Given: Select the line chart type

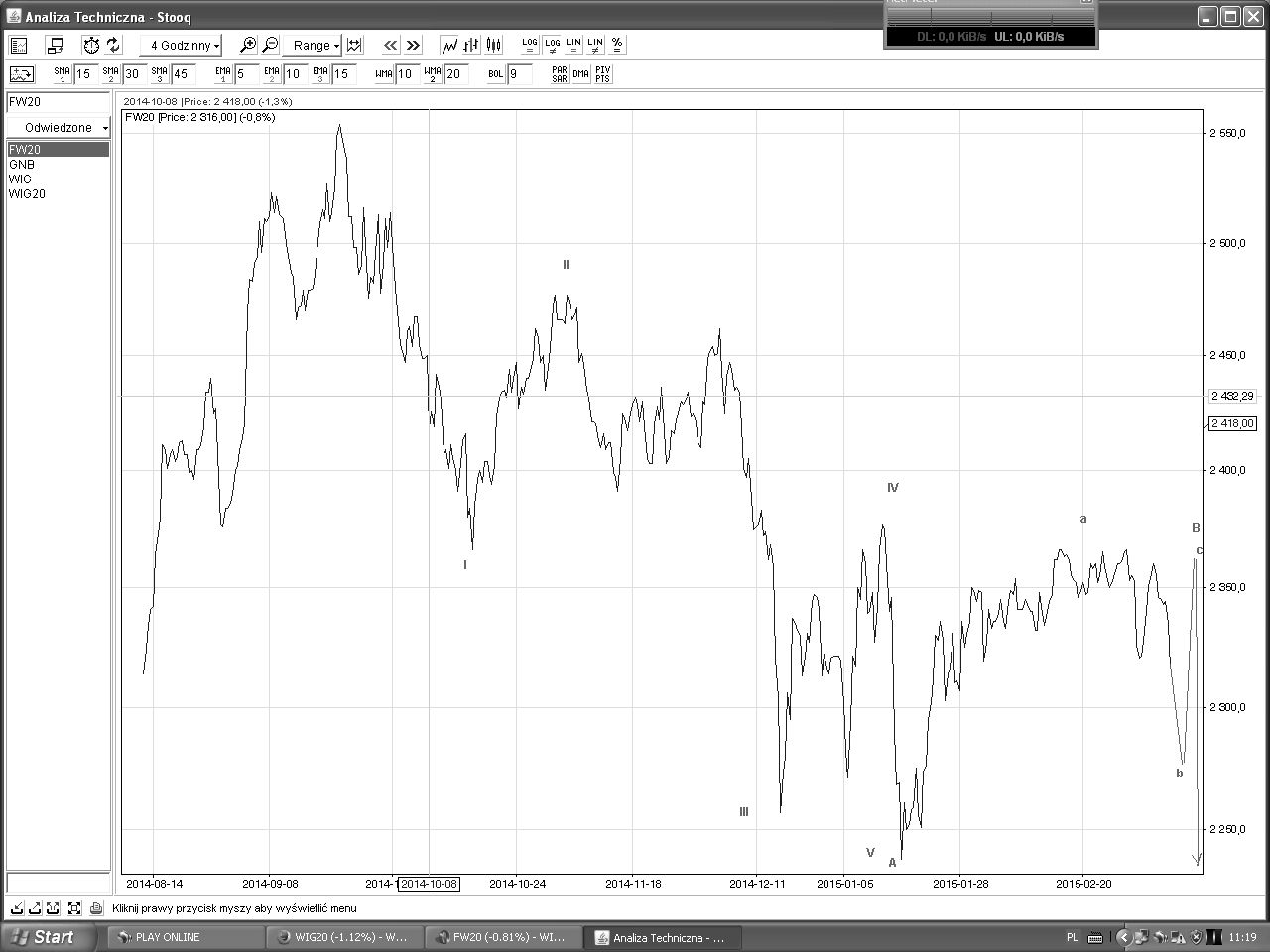Looking at the screenshot, I should [449, 45].
